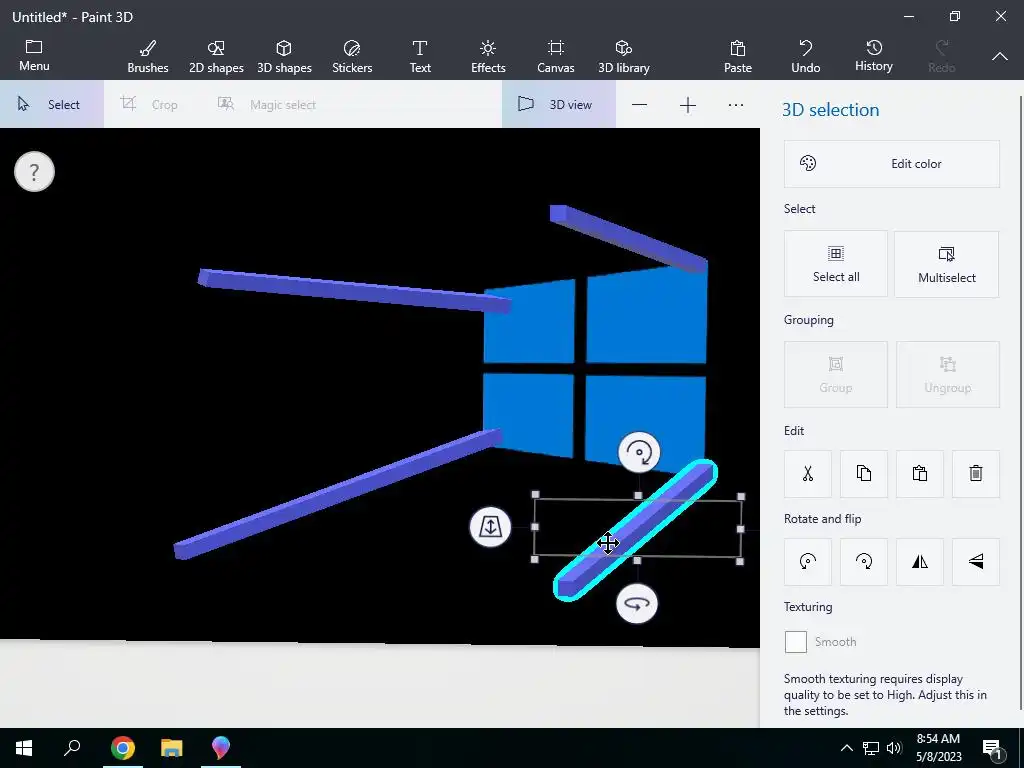Cut the selected 3D object
The width and height of the screenshot is (1024, 768).
coord(808,473)
